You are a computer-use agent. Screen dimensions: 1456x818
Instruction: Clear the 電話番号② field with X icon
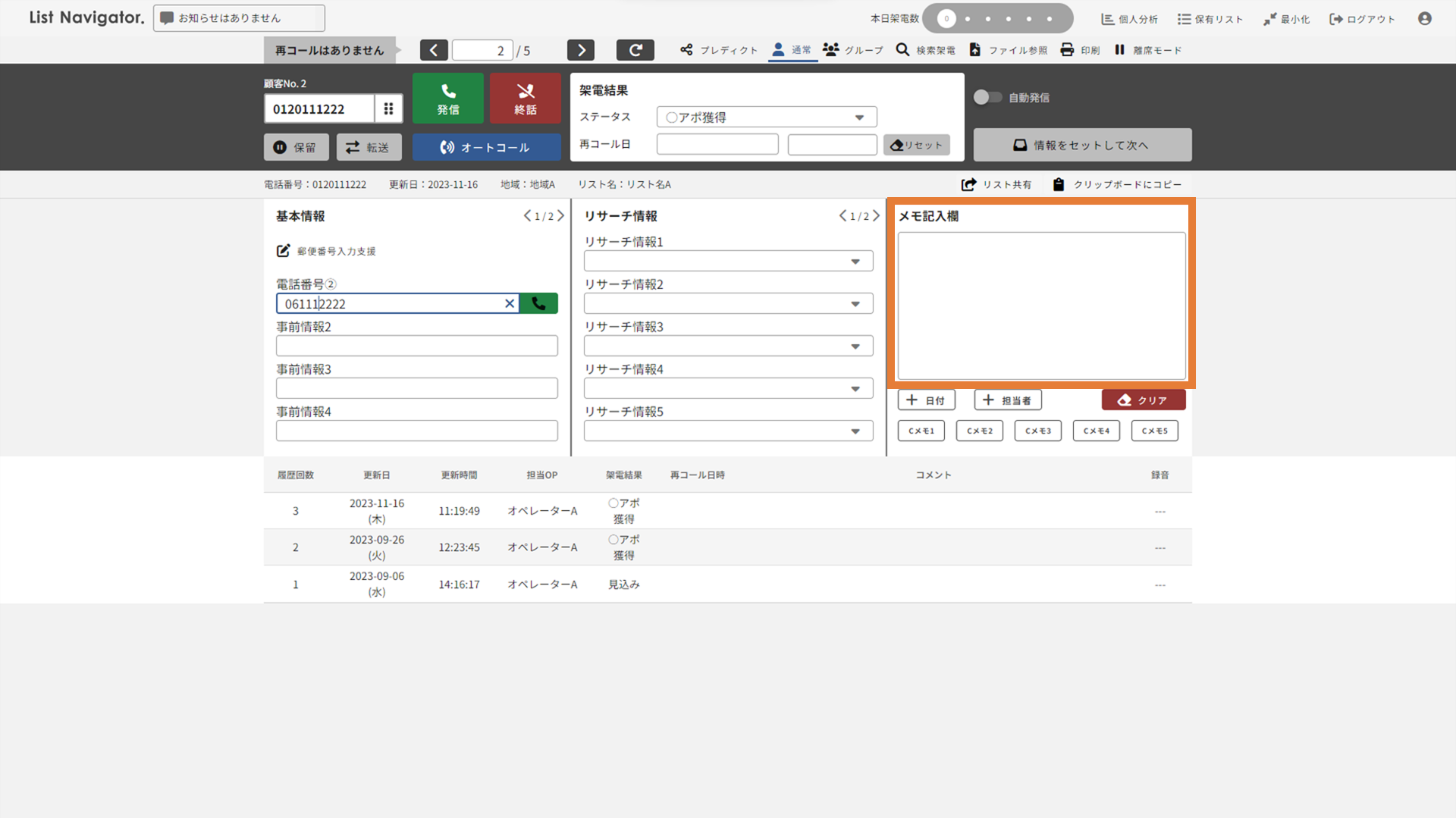[x=510, y=303]
